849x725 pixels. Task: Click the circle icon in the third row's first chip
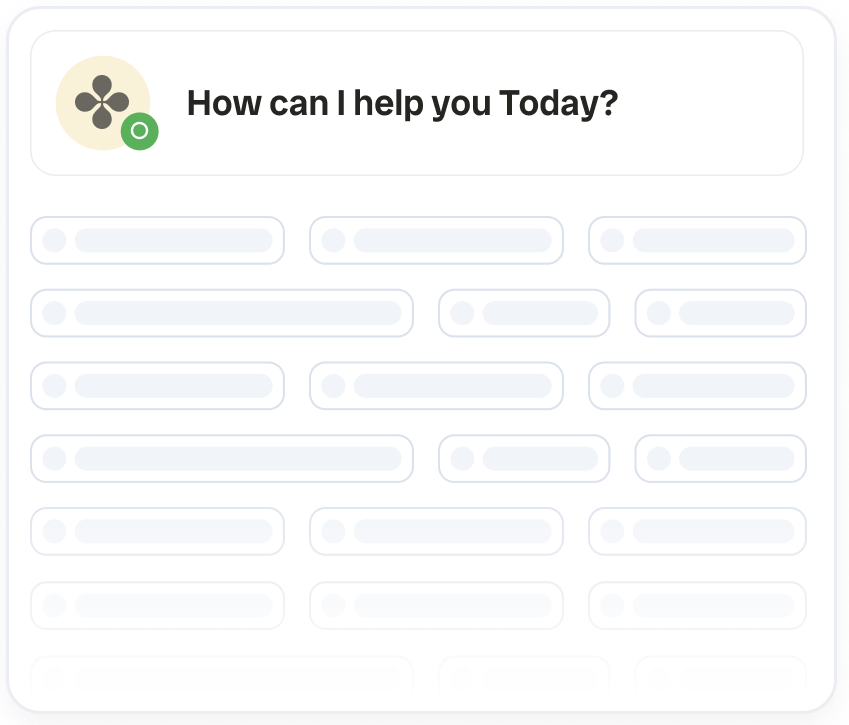(54, 386)
